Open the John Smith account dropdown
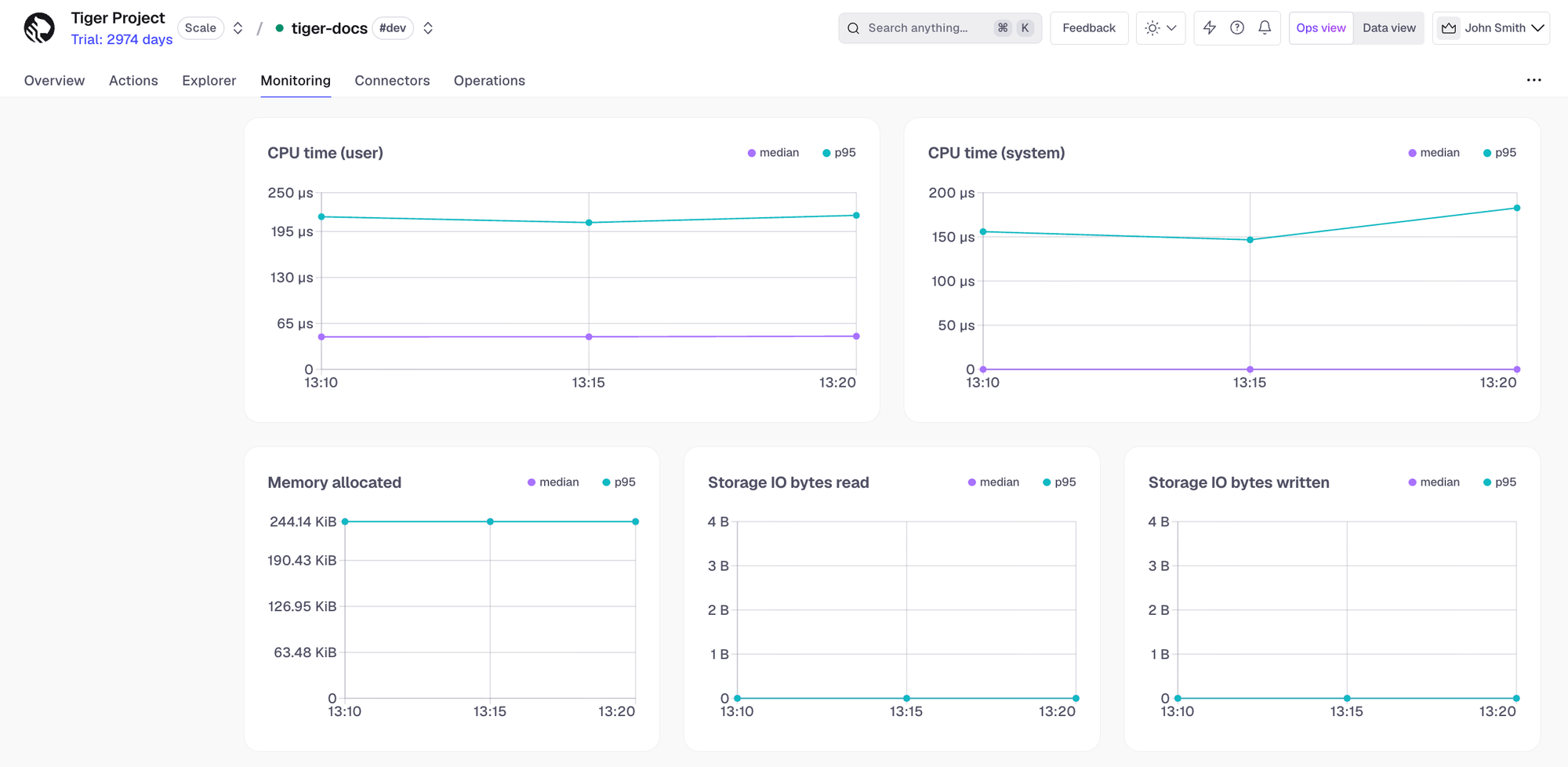Screen dimensions: 1568x767 [1491, 28]
